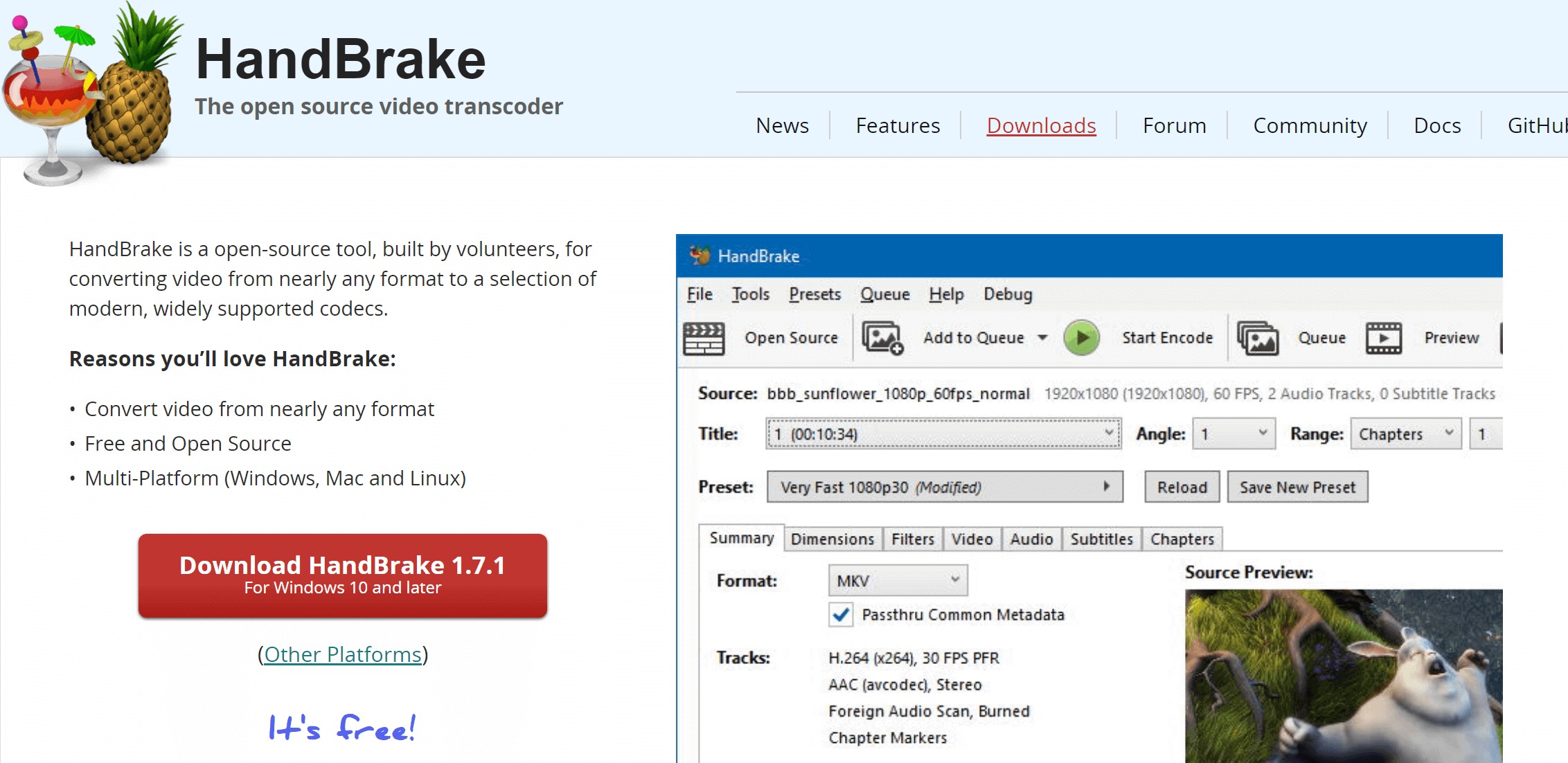Open the Presets menu

815,294
